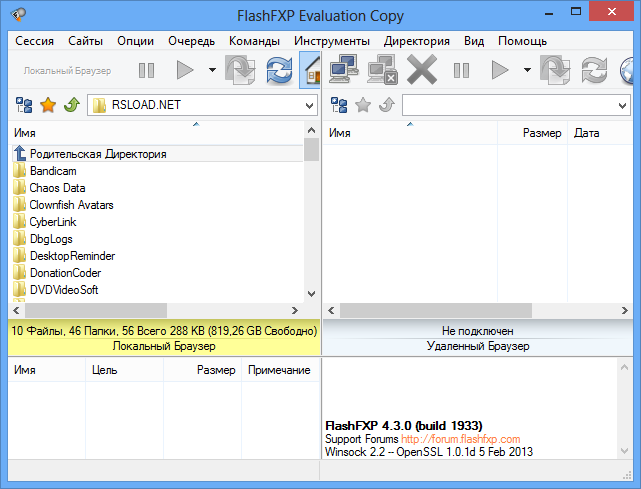Image resolution: width=641 pixels, height=489 pixels.
Task: Sort remote list by Размер column
Action: [532, 133]
